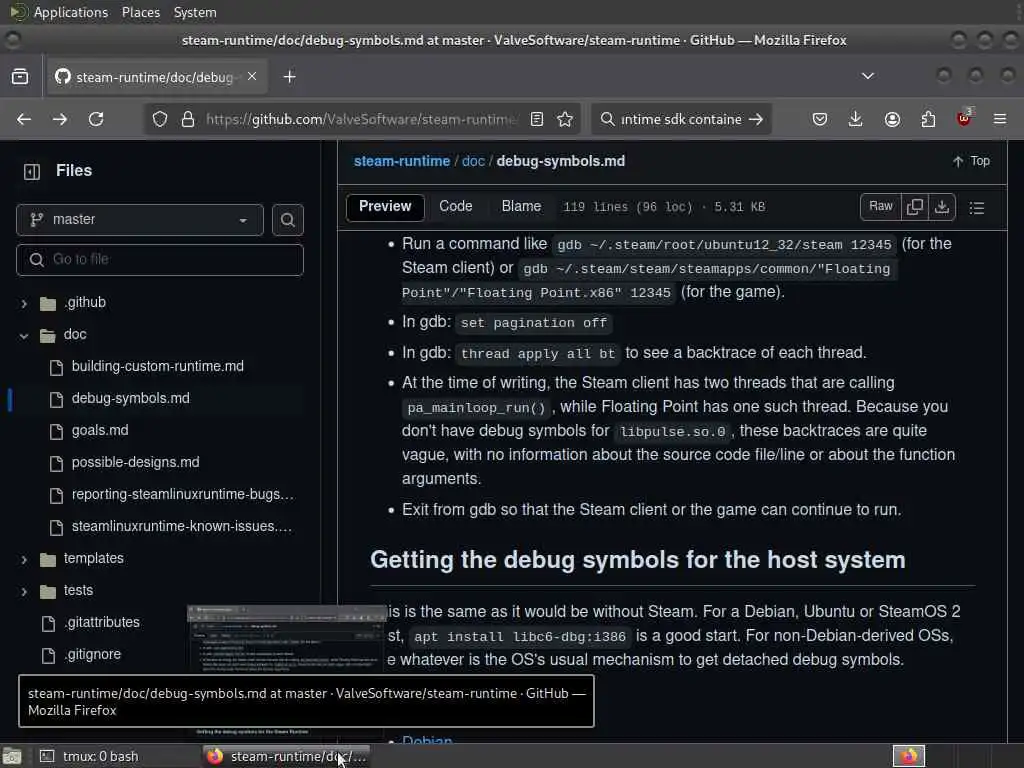
Task: Open goals.md file
Action: [x=100, y=430]
